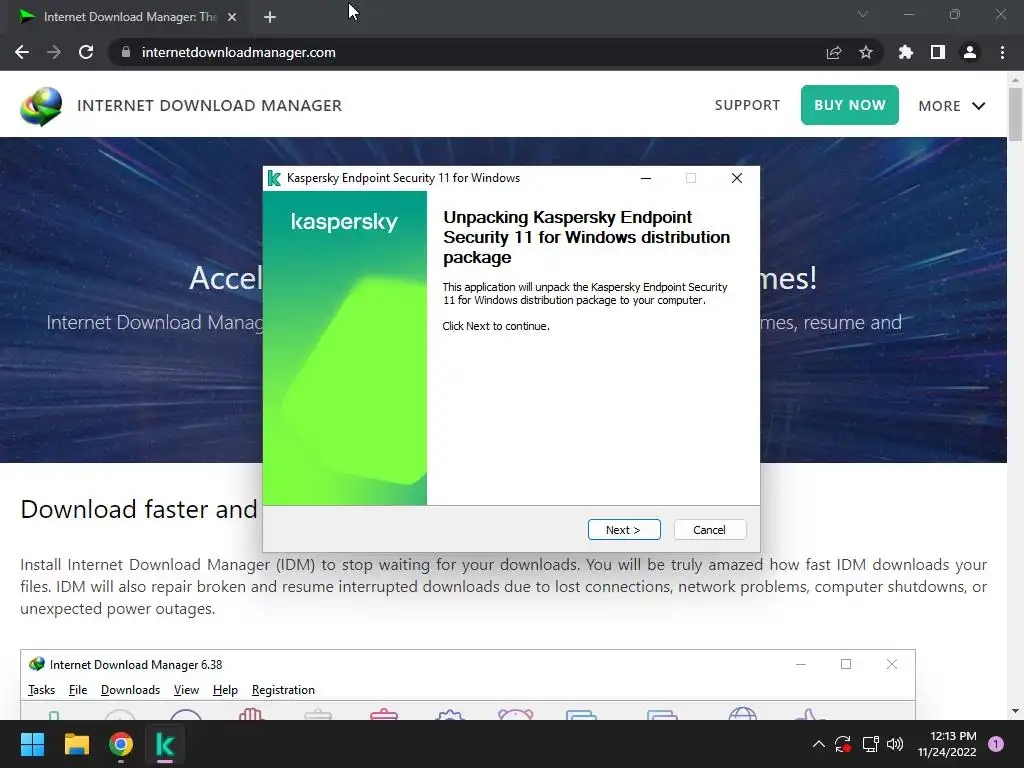
Task: Toggle the Chrome side panel
Action: (x=938, y=52)
